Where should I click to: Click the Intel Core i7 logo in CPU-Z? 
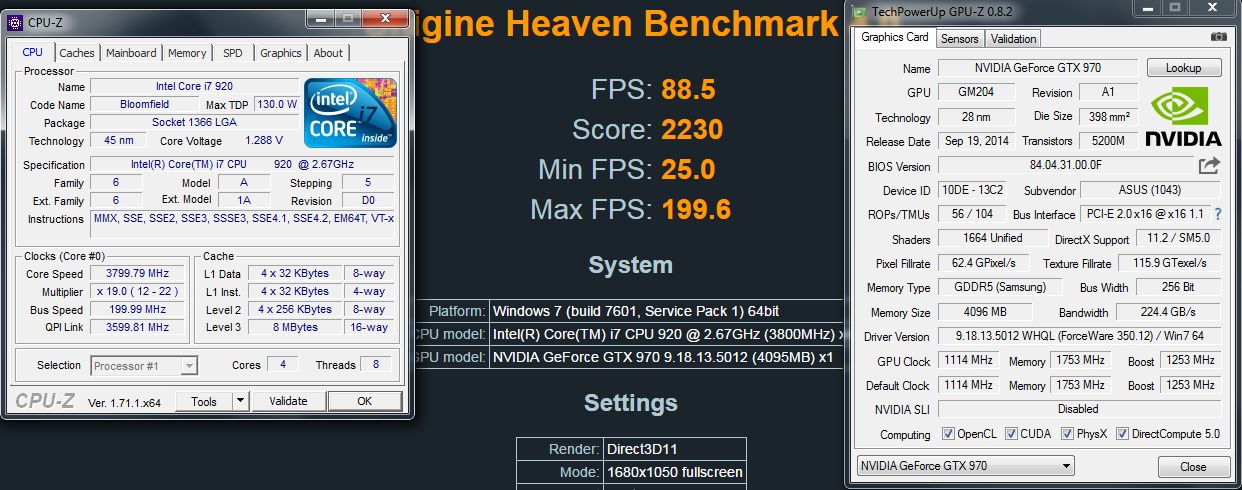pyautogui.click(x=350, y=113)
